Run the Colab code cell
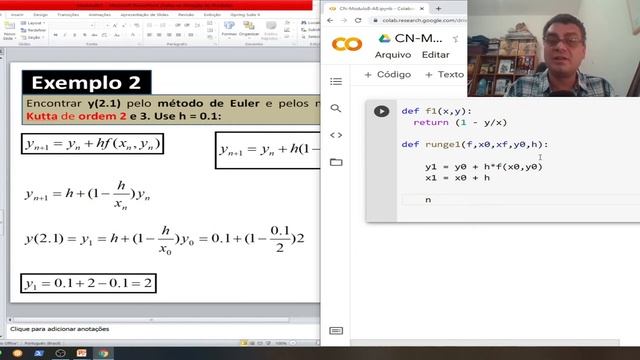The width and height of the screenshot is (640, 360). pos(381,111)
